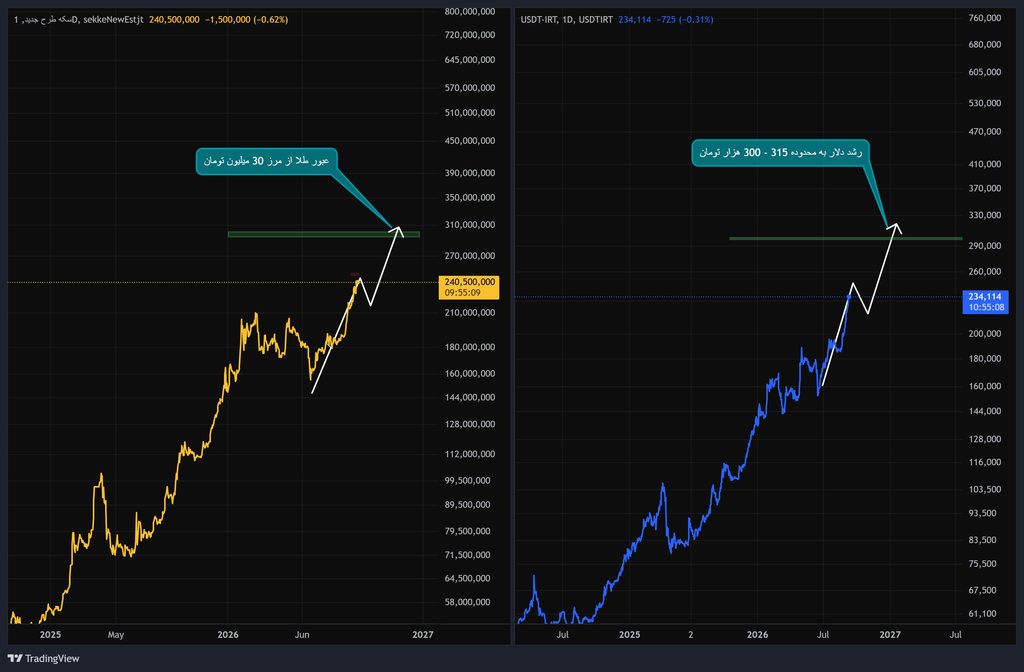Click the USDTIRT ticker in the right chart legend

[x=596, y=20]
